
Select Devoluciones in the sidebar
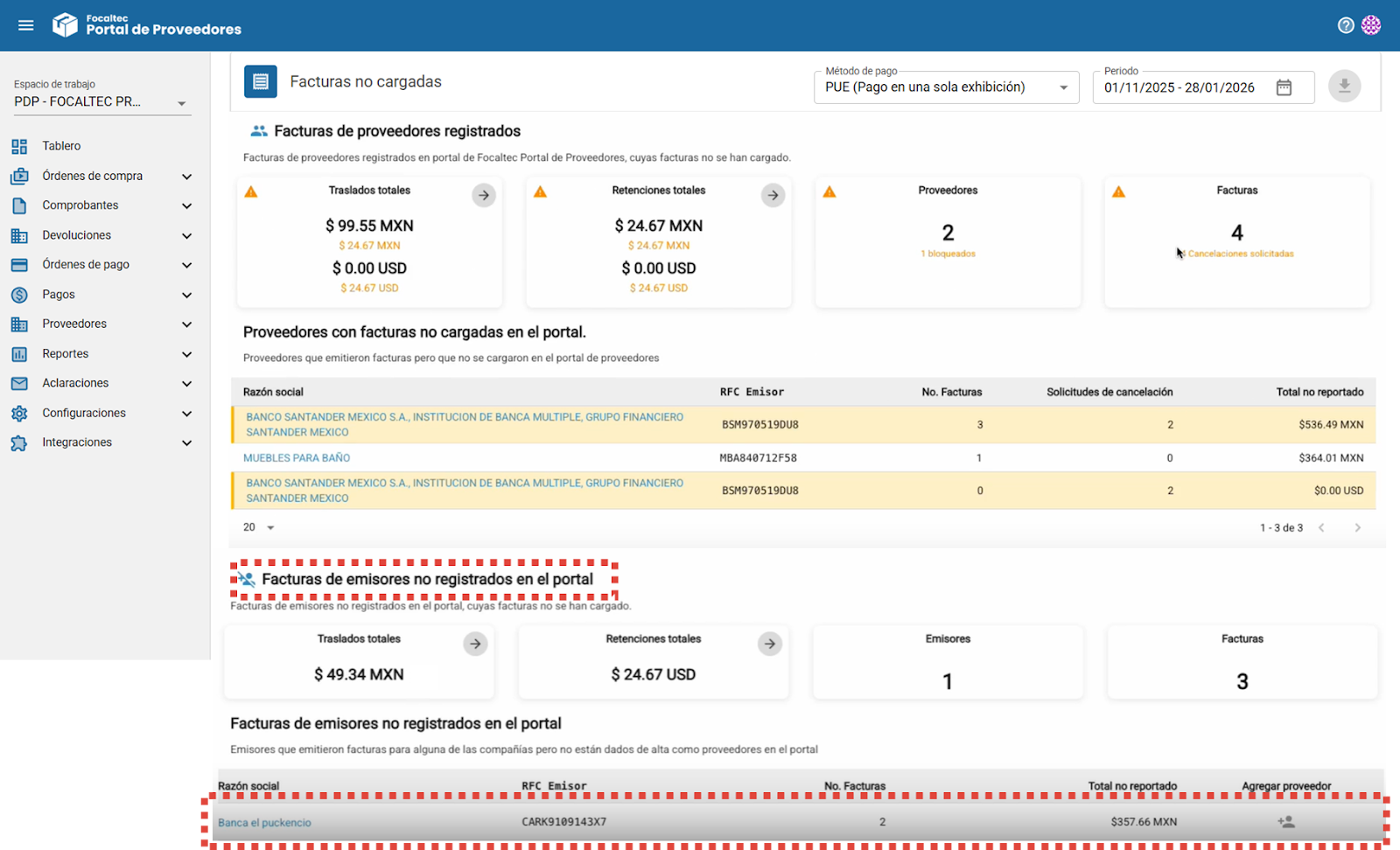click(77, 235)
